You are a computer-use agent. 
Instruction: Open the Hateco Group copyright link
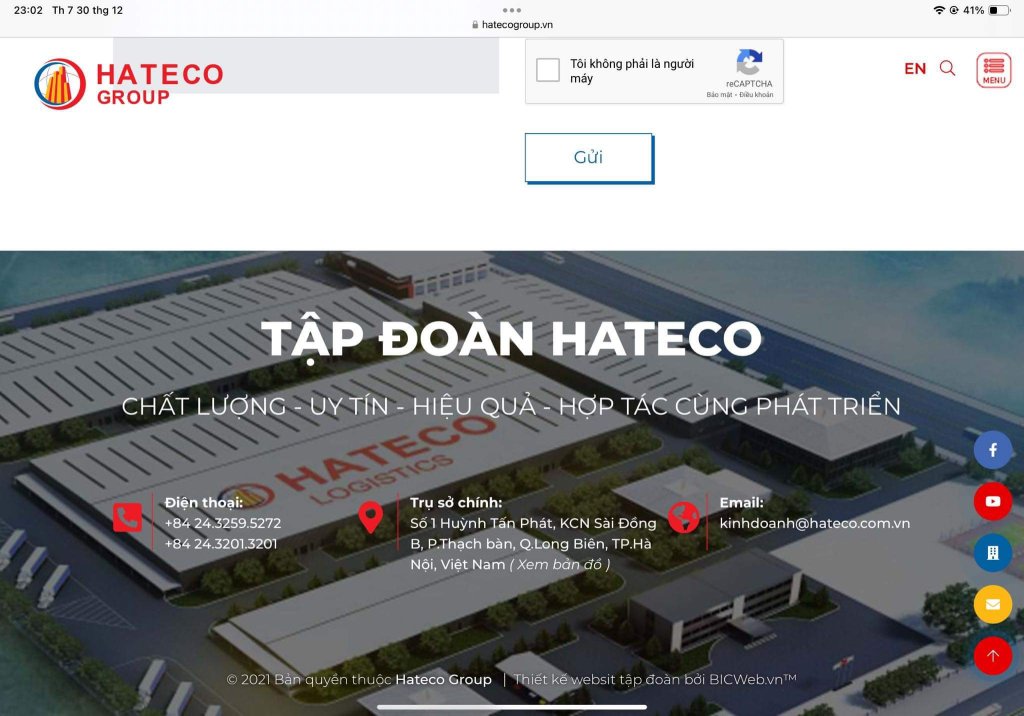(443, 679)
